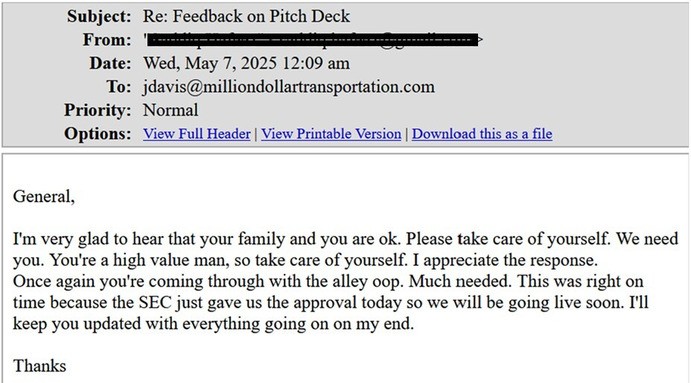691x383 pixels.
Task: Open the View Printable Version link
Action: [331, 134]
